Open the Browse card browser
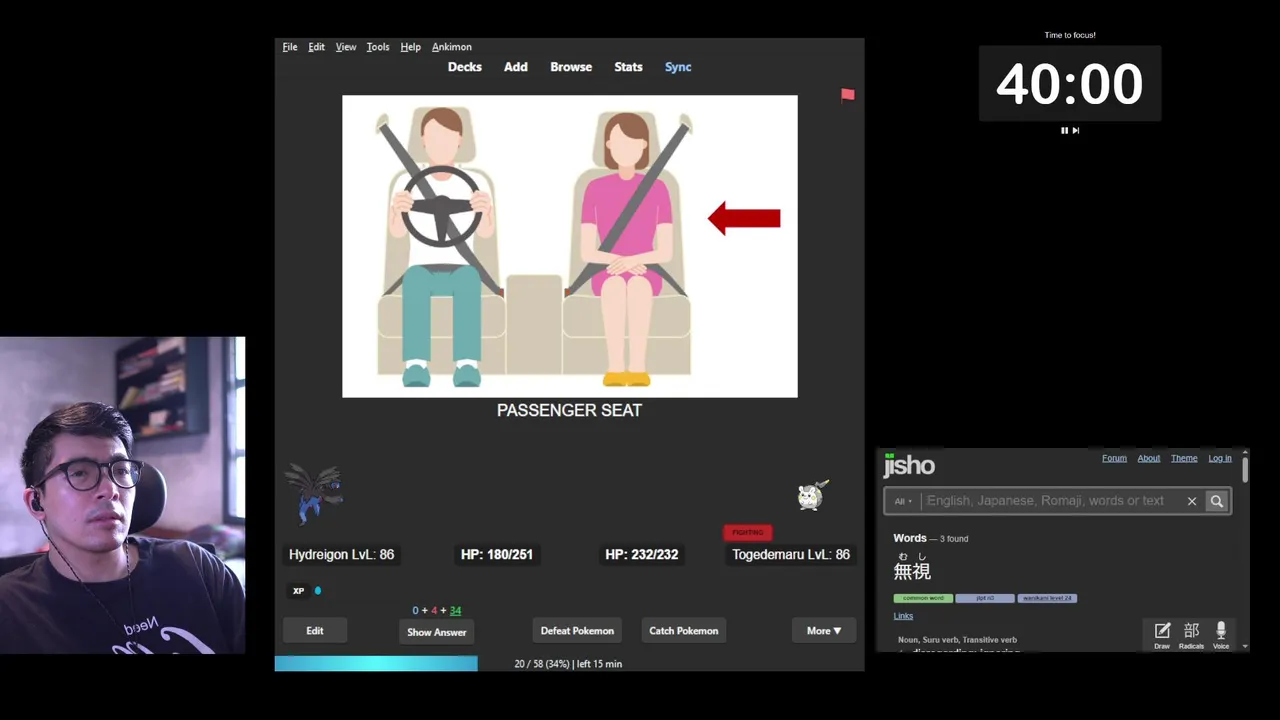The width and height of the screenshot is (1280, 720). pyautogui.click(x=571, y=67)
